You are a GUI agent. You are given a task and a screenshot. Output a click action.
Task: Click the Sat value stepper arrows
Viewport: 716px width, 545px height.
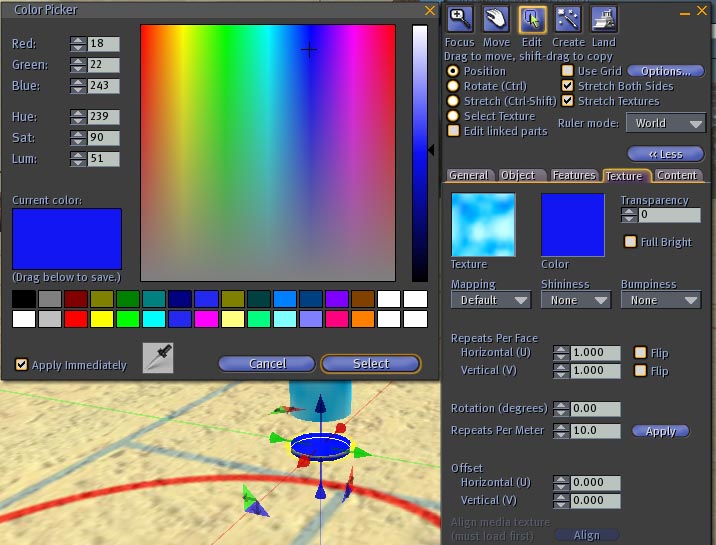coord(78,138)
